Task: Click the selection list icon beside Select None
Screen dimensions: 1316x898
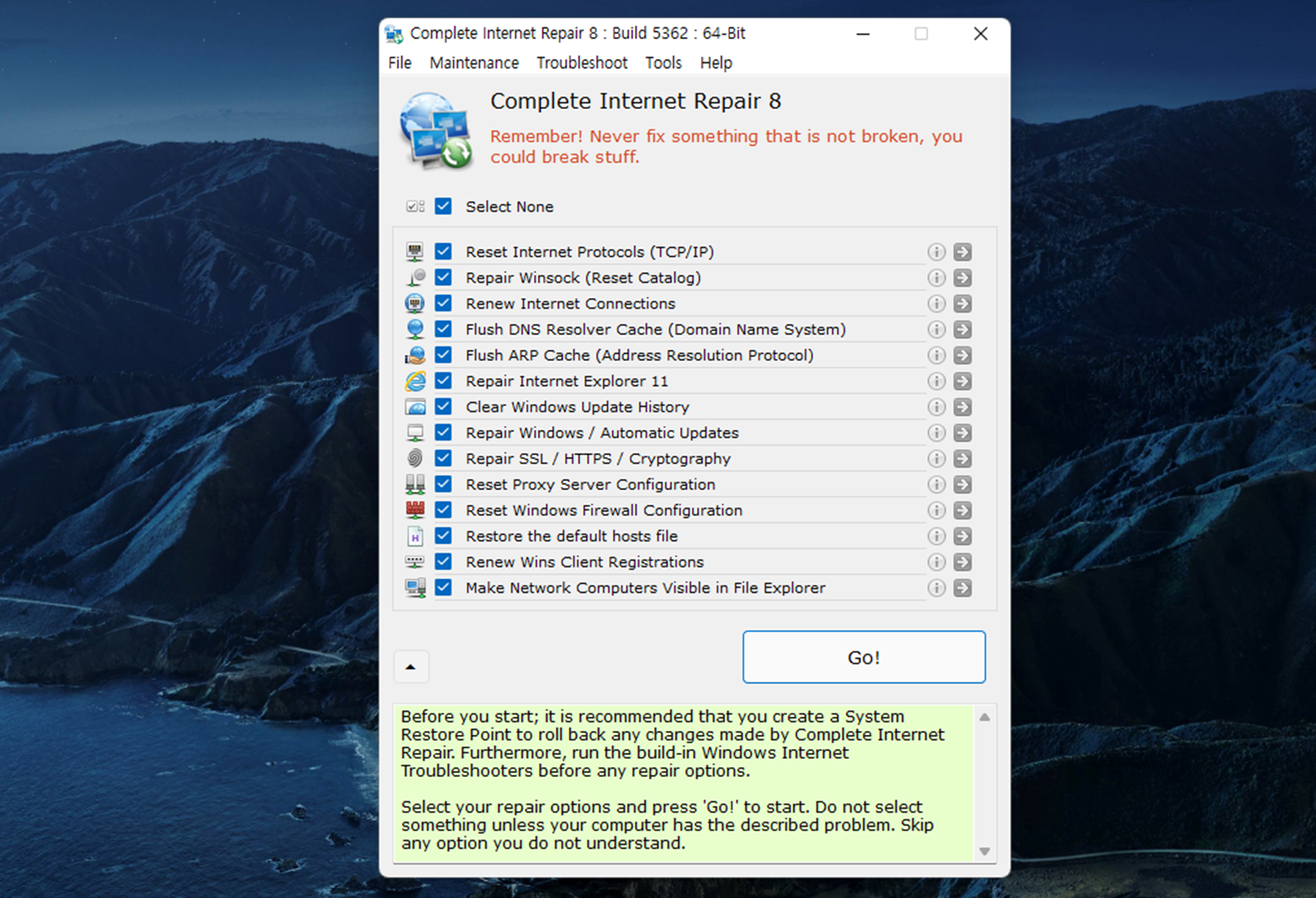Action: coord(415,206)
